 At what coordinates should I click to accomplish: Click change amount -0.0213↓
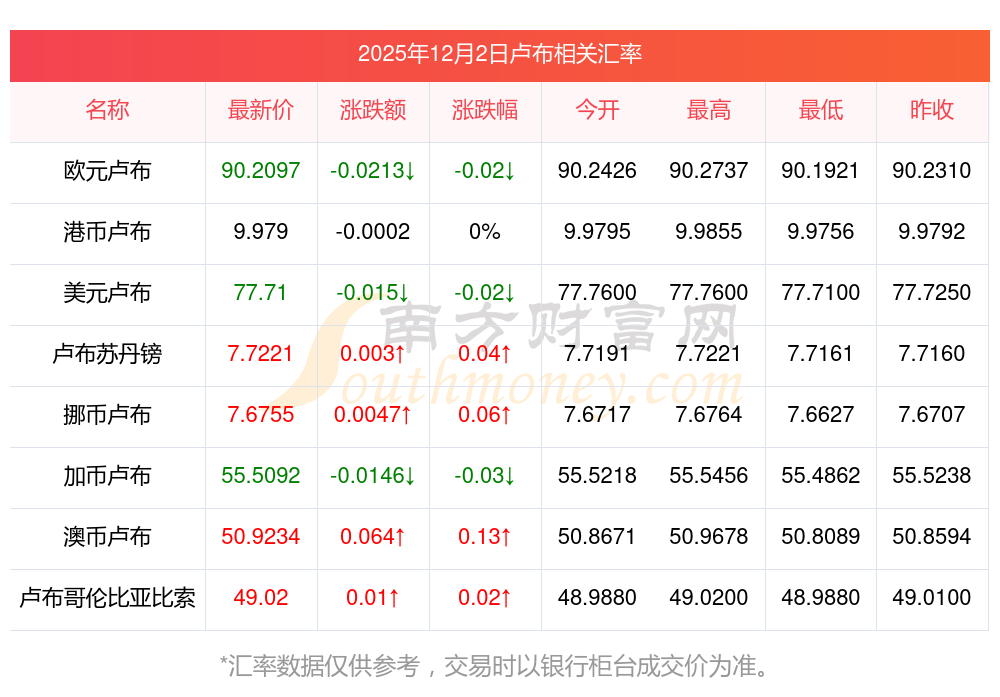[373, 171]
